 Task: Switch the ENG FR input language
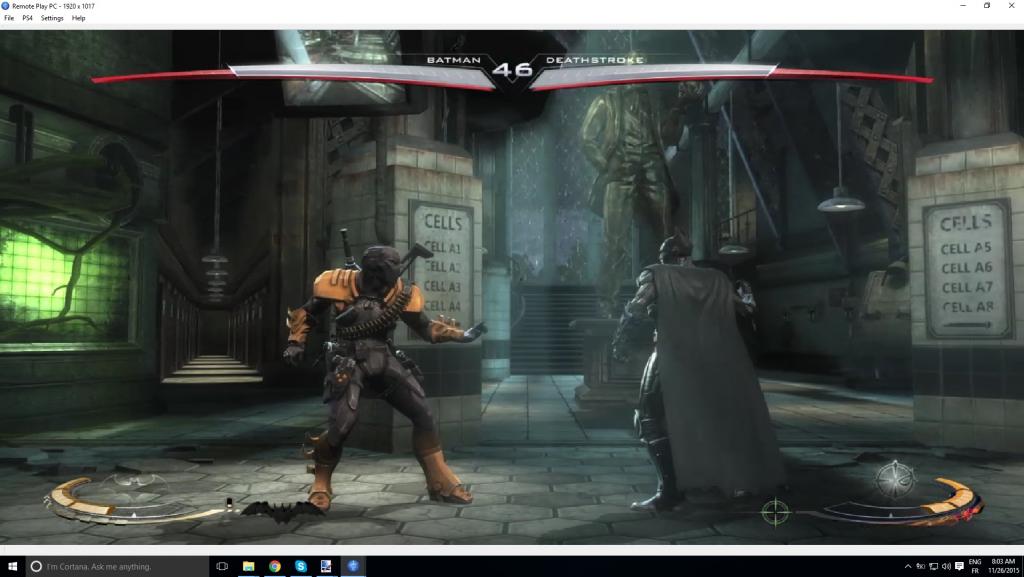(975, 566)
